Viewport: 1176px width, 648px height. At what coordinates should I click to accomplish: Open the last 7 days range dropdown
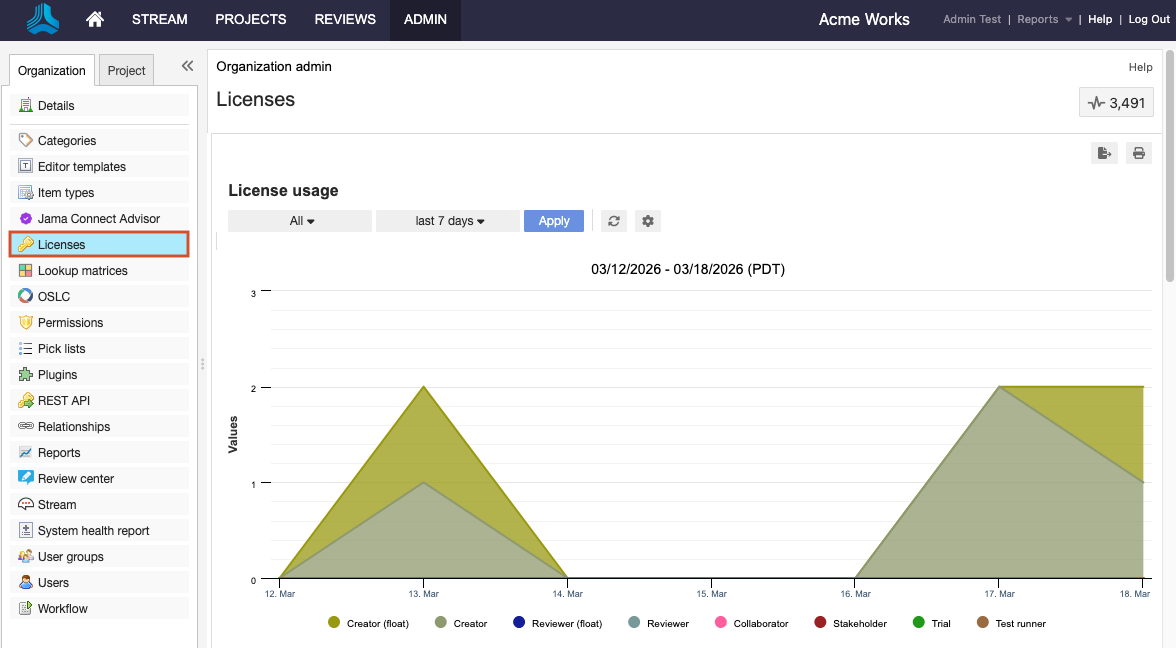pos(448,221)
